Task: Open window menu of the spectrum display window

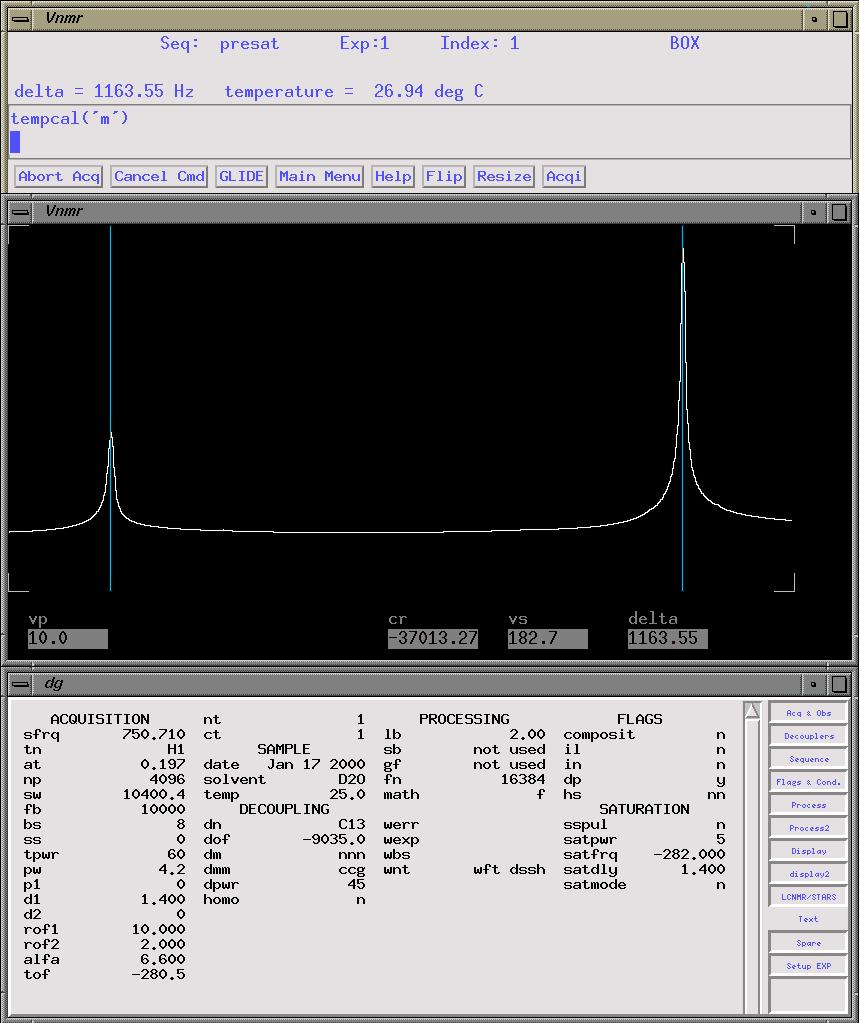Action: point(20,212)
